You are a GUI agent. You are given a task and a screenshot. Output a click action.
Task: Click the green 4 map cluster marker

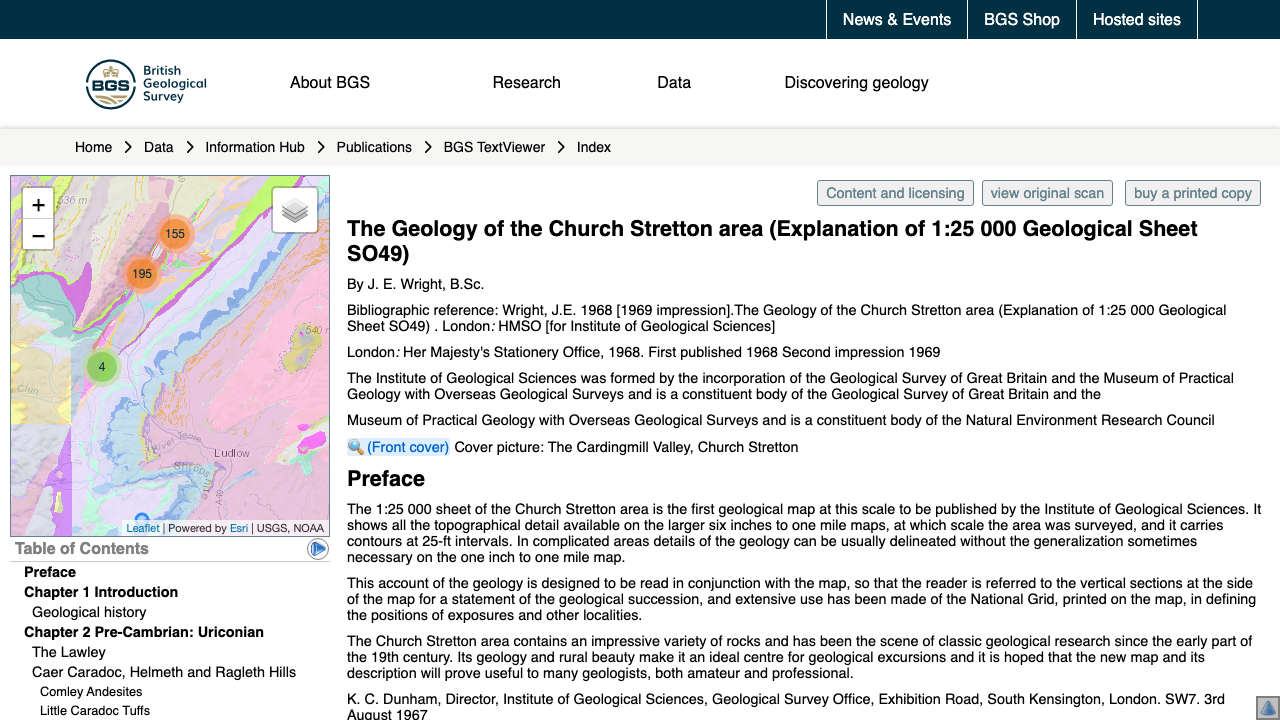(102, 367)
